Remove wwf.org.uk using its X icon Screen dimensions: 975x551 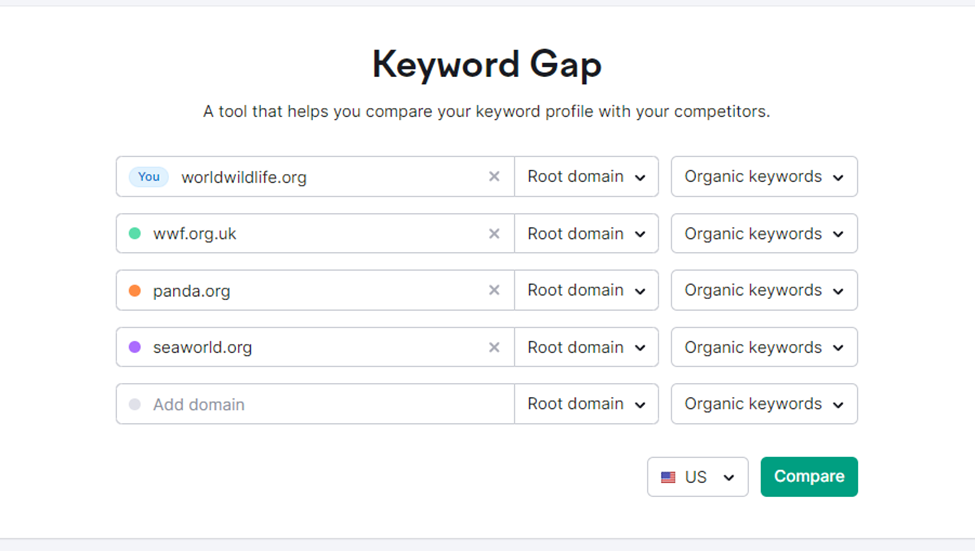click(494, 234)
